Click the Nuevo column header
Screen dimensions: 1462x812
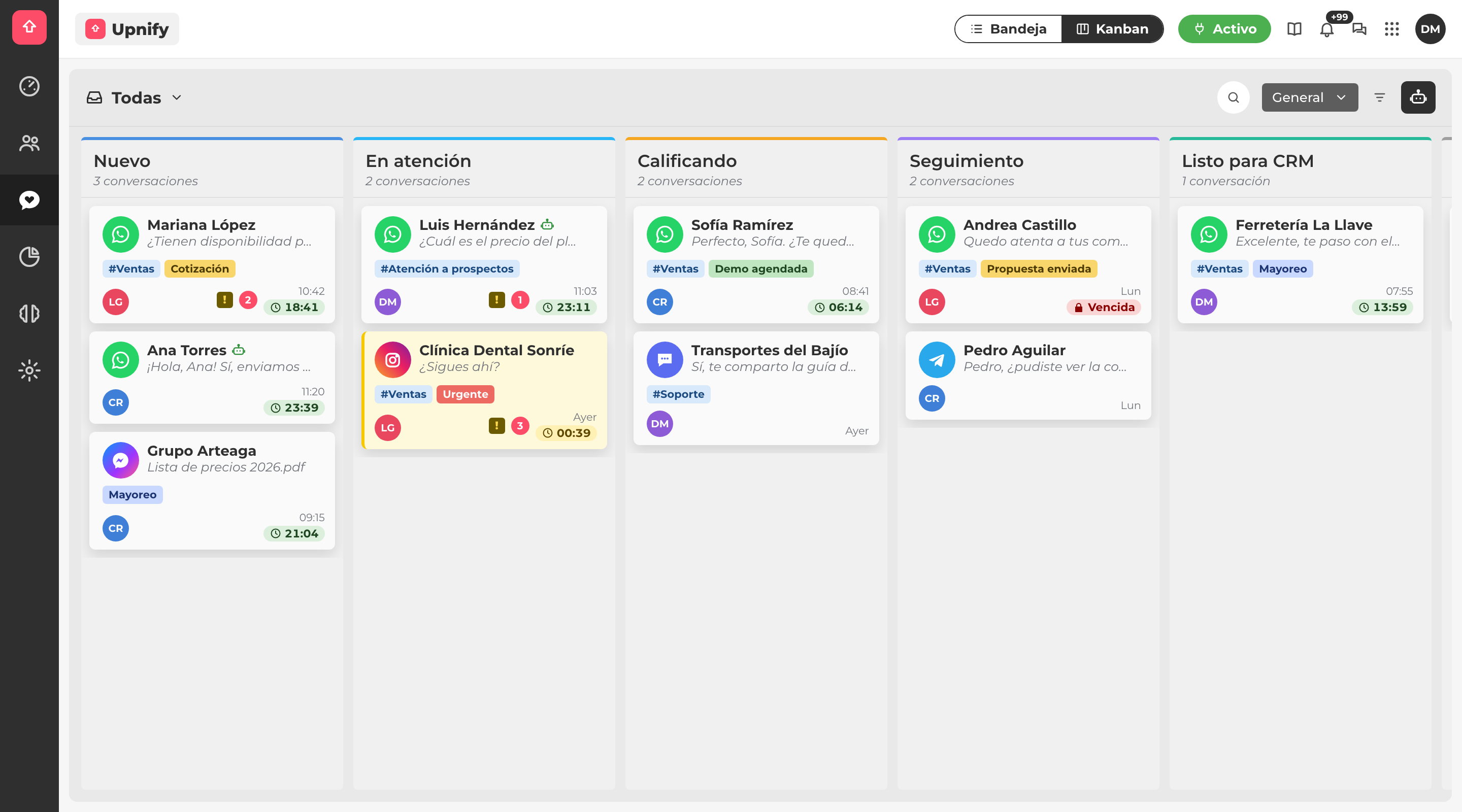[x=212, y=168]
